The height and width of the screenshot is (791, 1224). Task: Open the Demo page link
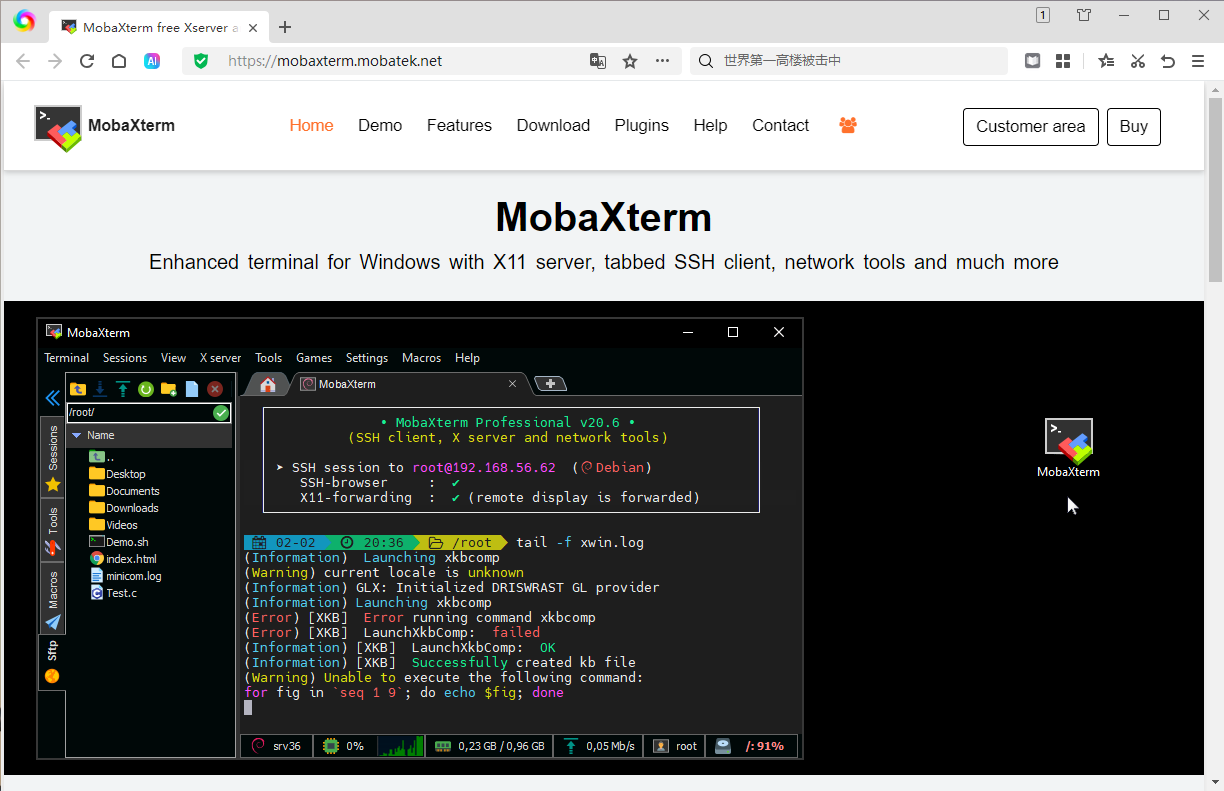pos(380,126)
